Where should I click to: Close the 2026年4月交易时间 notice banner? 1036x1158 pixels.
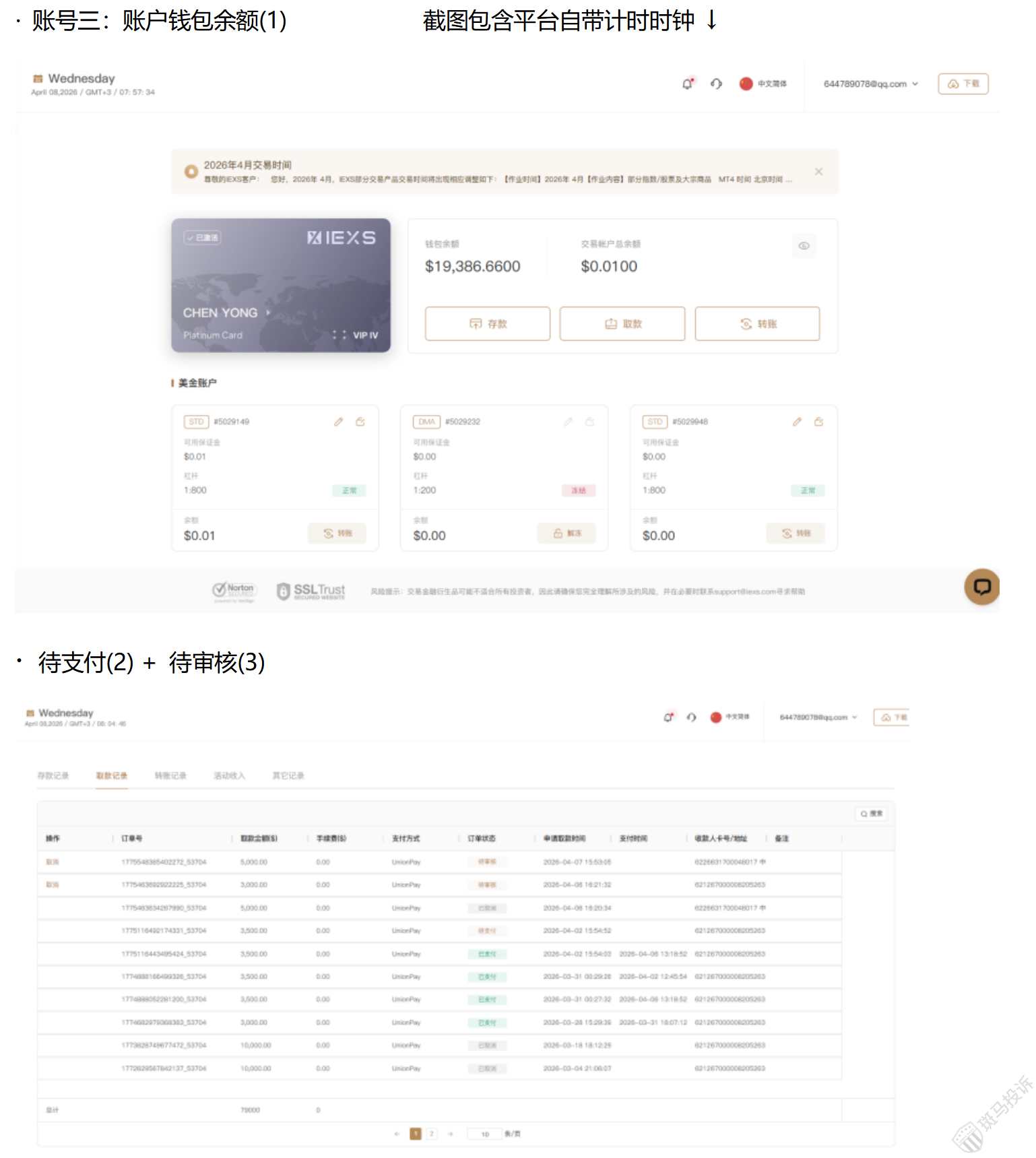pyautogui.click(x=818, y=172)
